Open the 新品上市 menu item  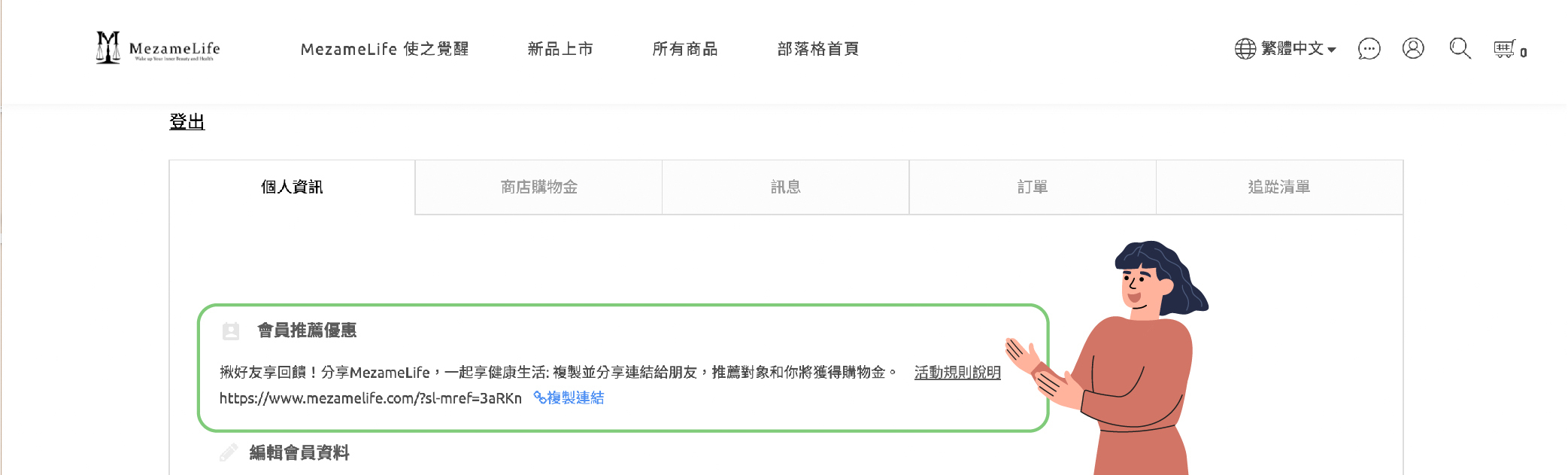pyautogui.click(x=560, y=49)
